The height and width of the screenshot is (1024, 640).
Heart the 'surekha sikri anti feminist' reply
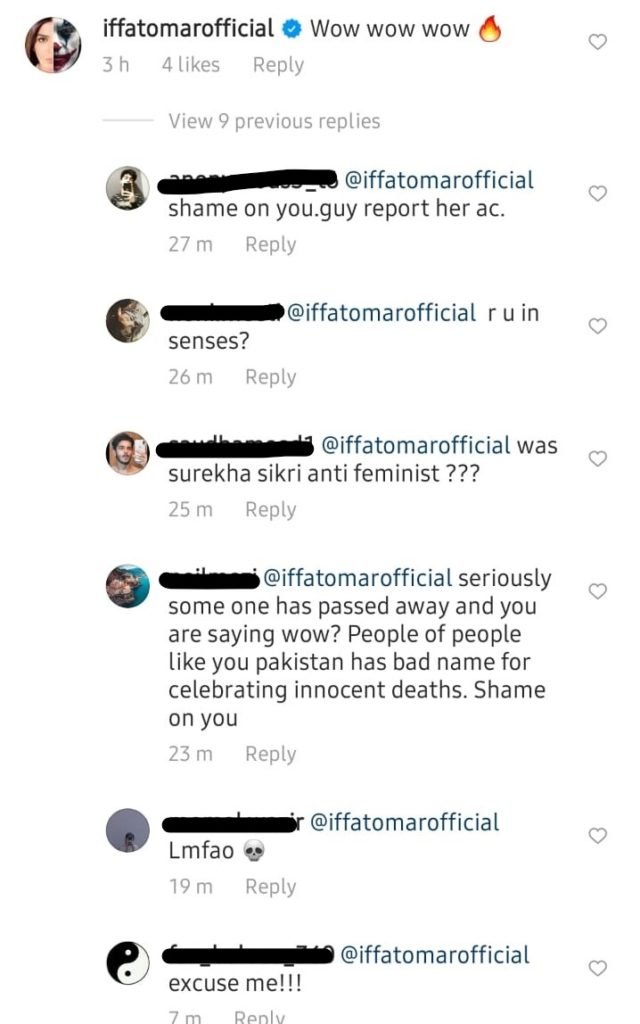click(x=598, y=459)
